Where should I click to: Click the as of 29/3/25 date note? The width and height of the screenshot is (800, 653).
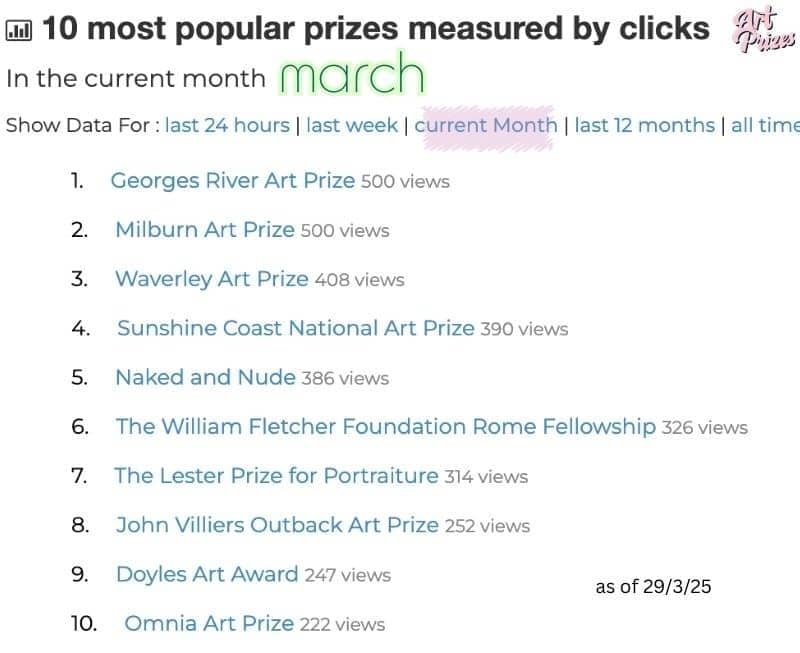653,587
